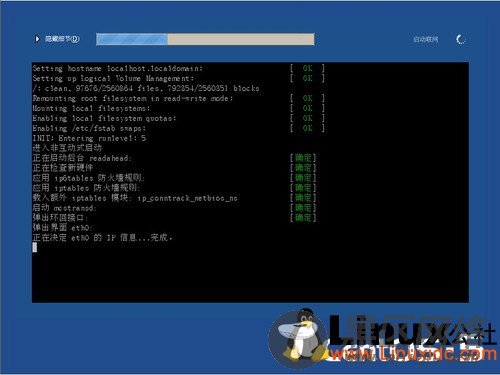Click the 隐藏细节(D) hide details label
Screen dimensions: 500x375
(x=62, y=39)
